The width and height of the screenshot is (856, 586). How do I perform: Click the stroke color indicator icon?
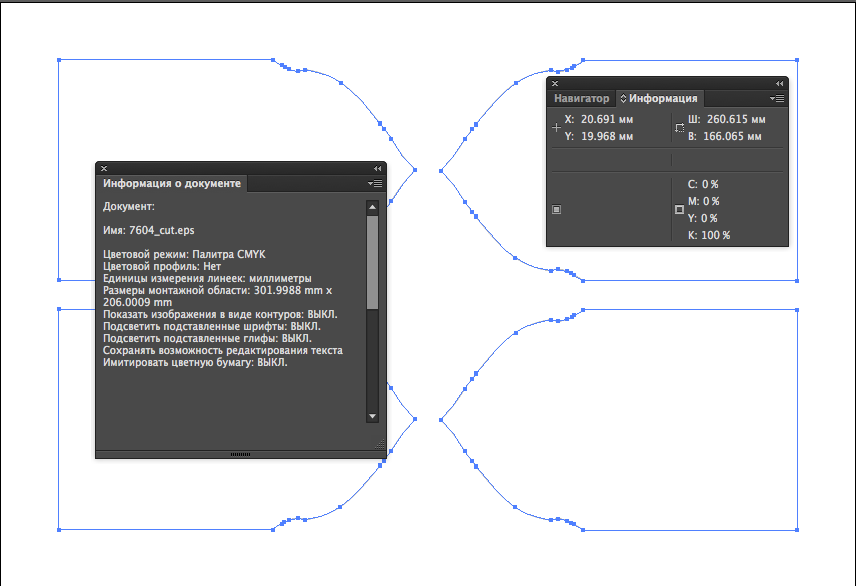[679, 209]
